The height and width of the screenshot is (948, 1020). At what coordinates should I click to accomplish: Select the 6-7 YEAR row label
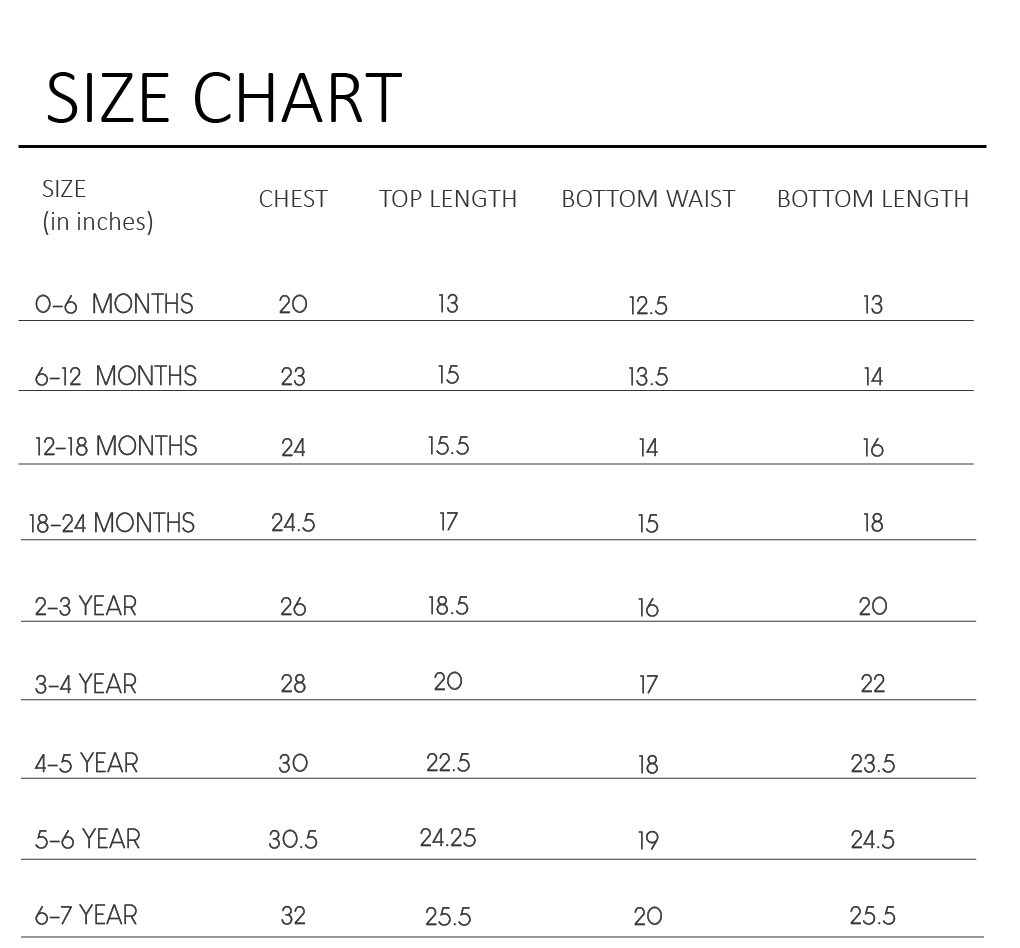tap(86, 914)
